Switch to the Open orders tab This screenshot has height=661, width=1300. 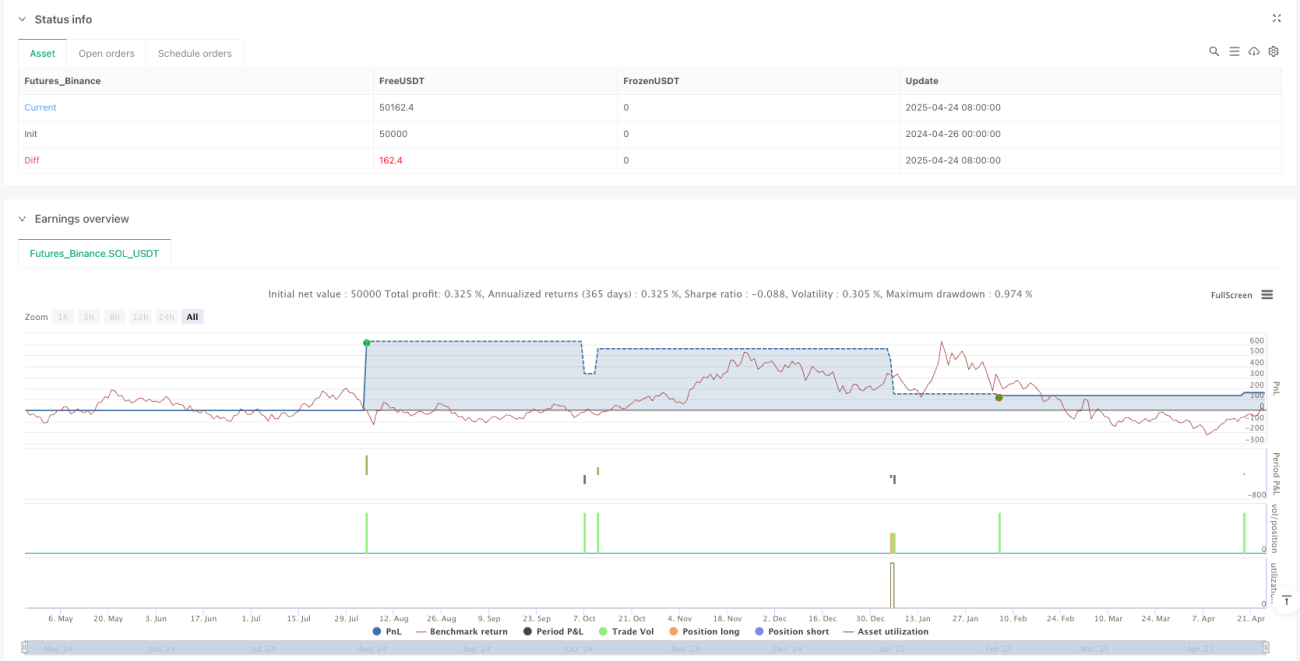point(106,53)
